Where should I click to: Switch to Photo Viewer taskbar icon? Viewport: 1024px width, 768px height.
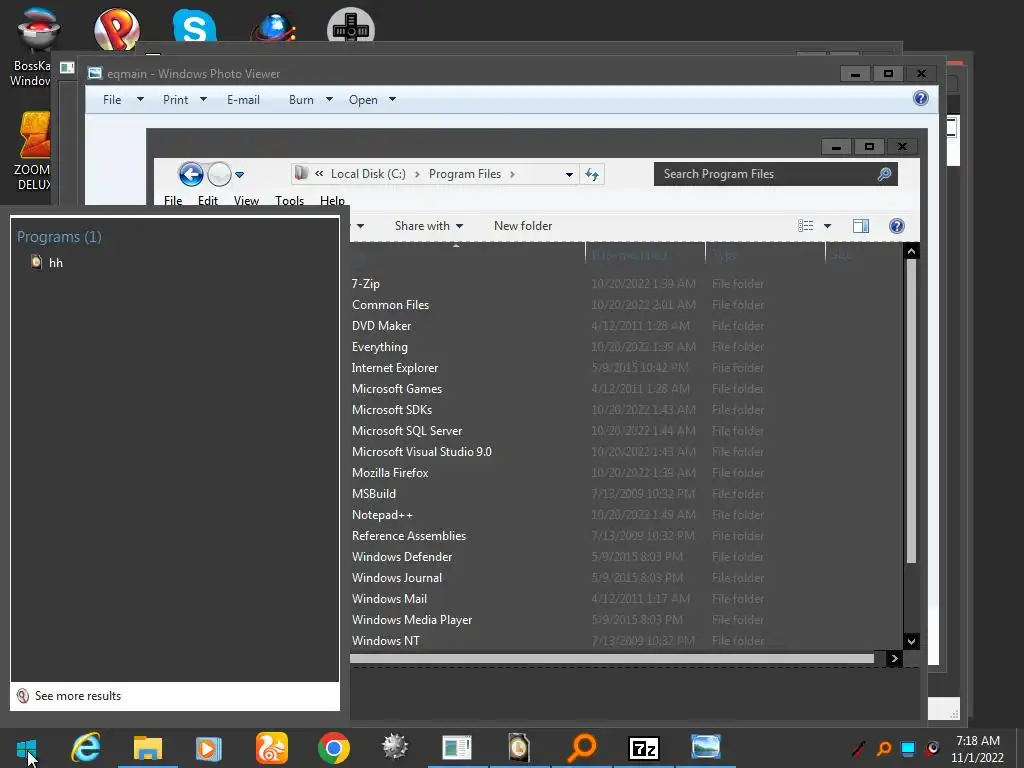pos(705,747)
